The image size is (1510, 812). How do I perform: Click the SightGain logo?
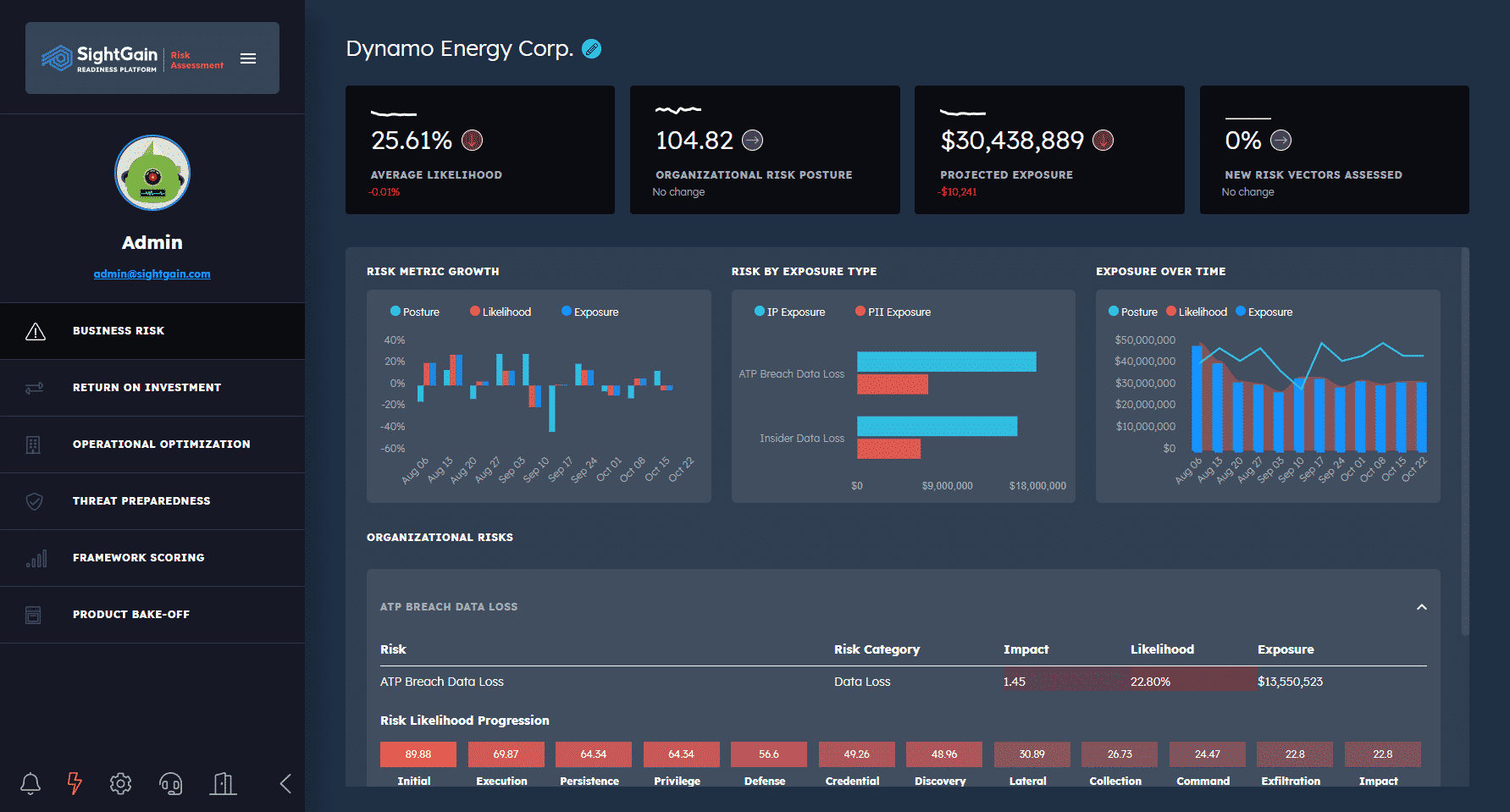(100, 58)
